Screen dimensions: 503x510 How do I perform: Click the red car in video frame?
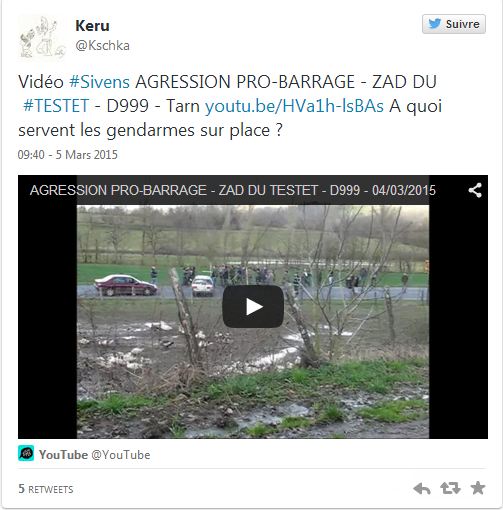pyautogui.click(x=126, y=285)
